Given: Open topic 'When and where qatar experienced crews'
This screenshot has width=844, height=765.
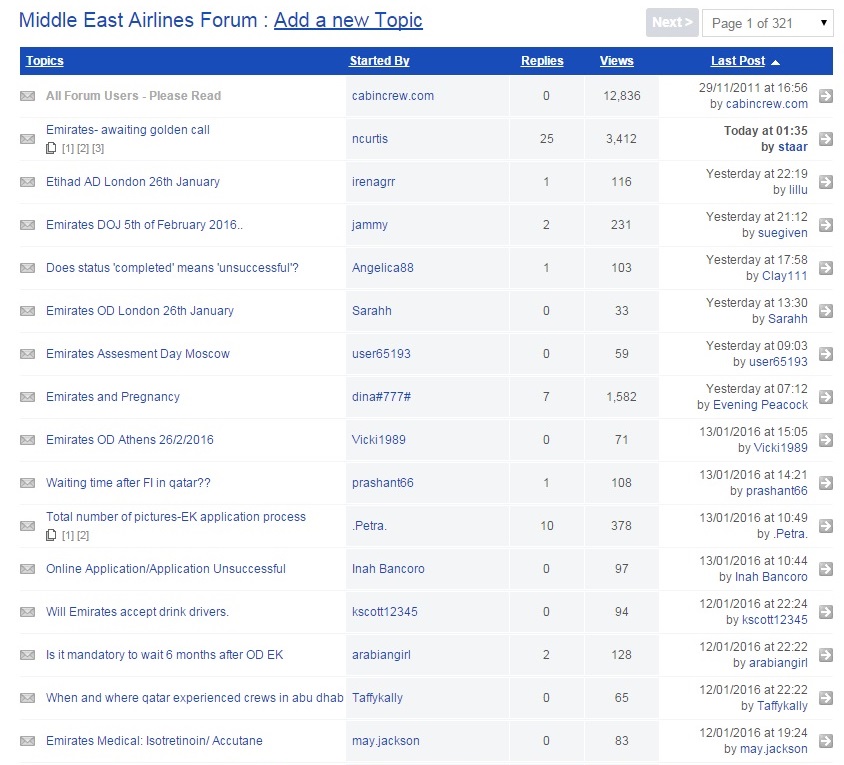Looking at the screenshot, I should tap(195, 698).
